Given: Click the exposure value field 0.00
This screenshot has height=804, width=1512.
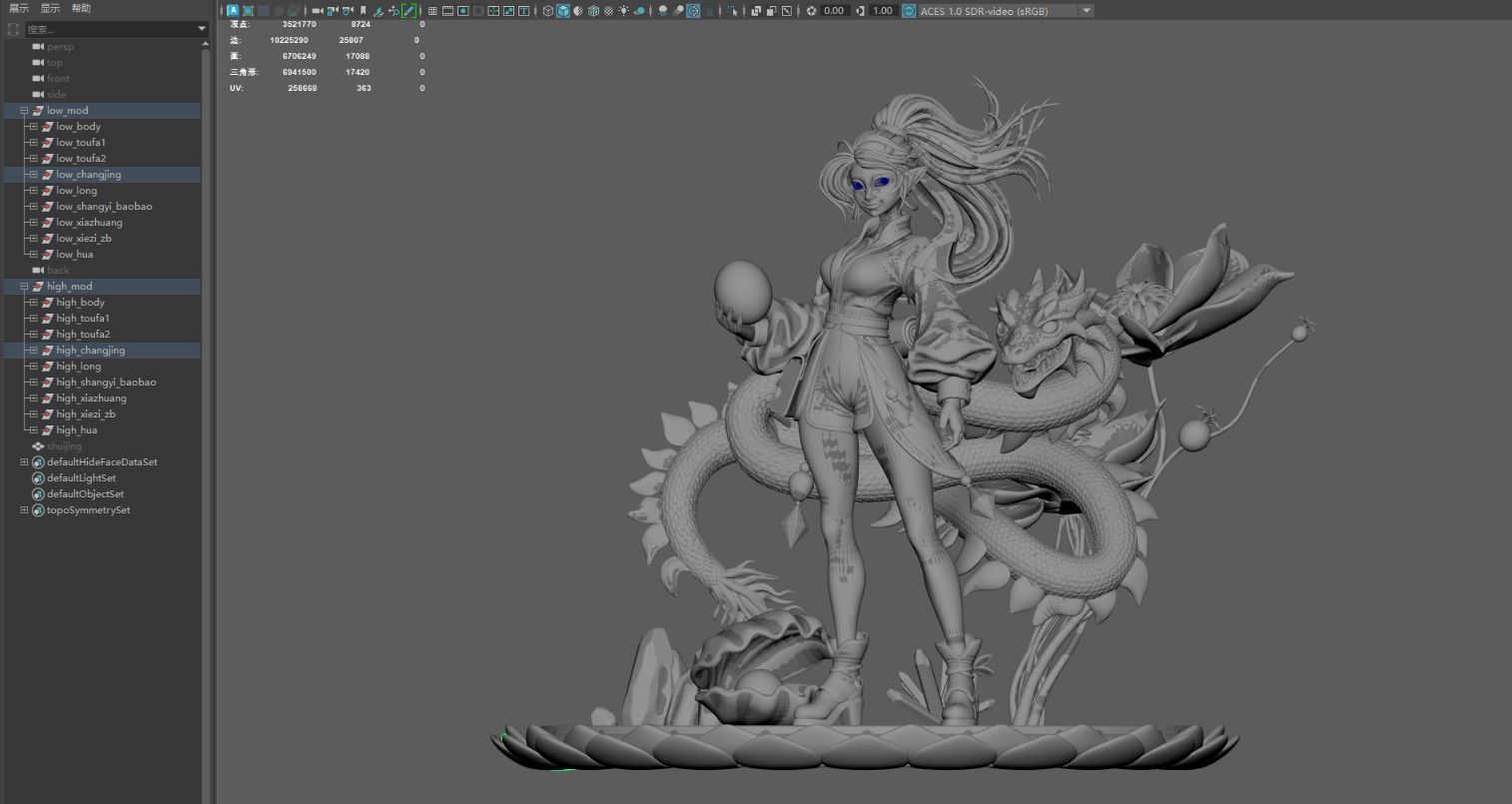Looking at the screenshot, I should [836, 11].
